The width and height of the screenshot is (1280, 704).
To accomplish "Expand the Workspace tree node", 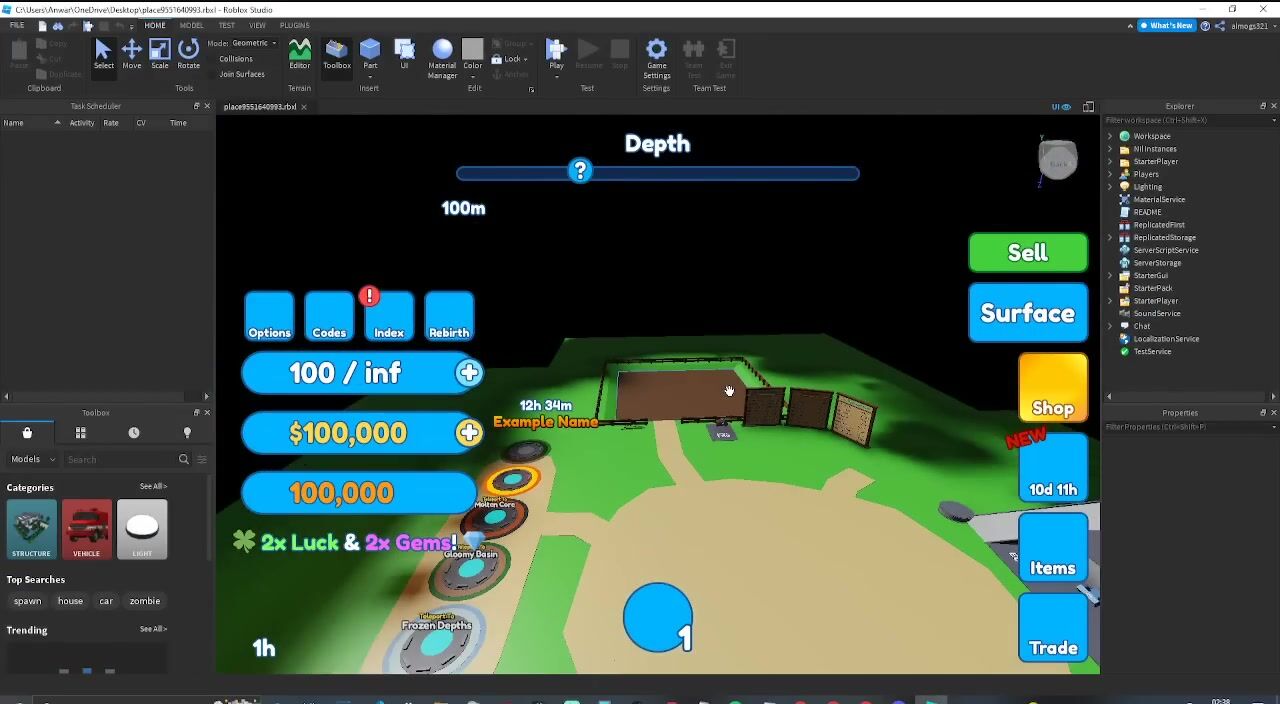I will pos(1110,136).
